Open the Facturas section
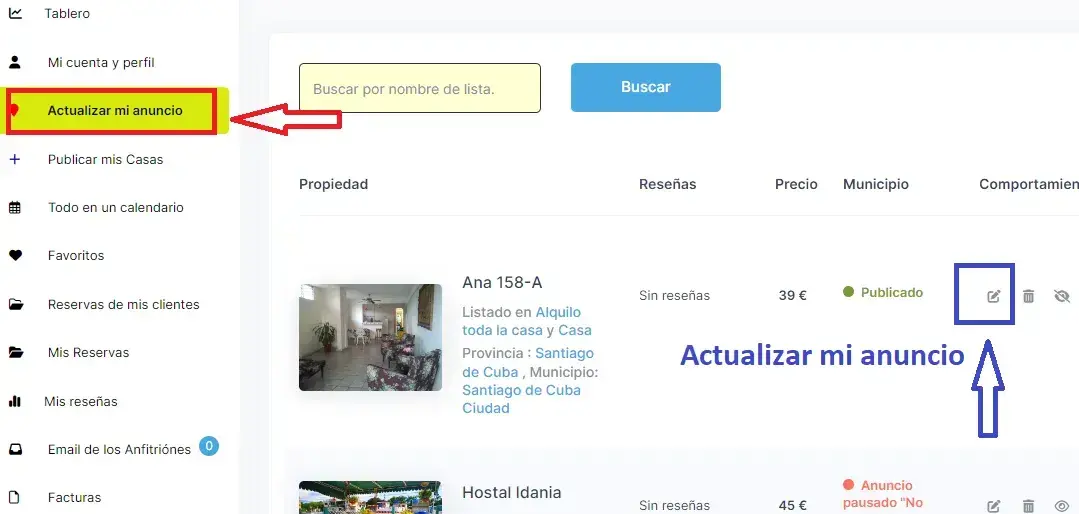Screen dimensions: 1079x514 click(x=74, y=497)
